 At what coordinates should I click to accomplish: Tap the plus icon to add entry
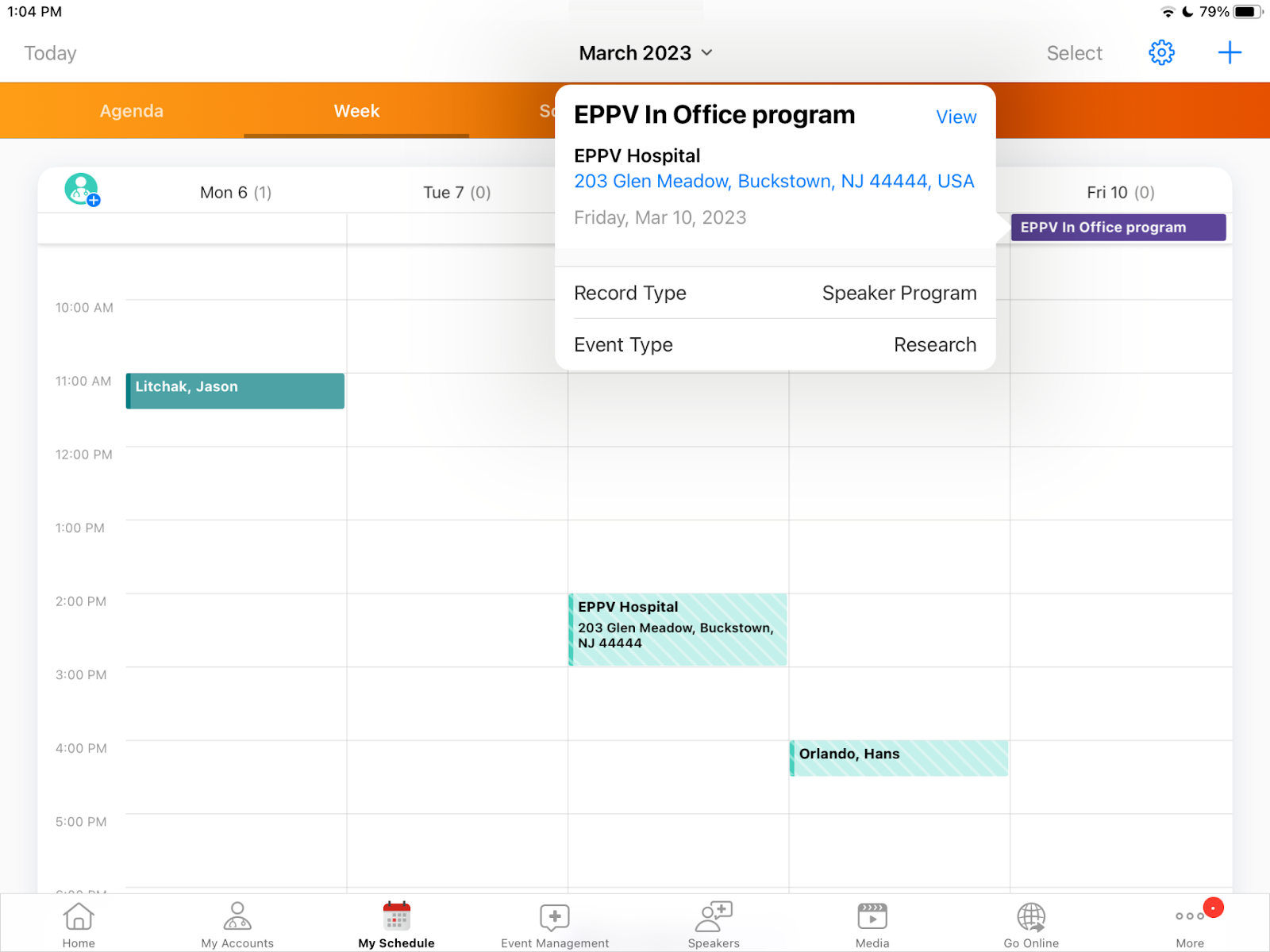pyautogui.click(x=1229, y=53)
